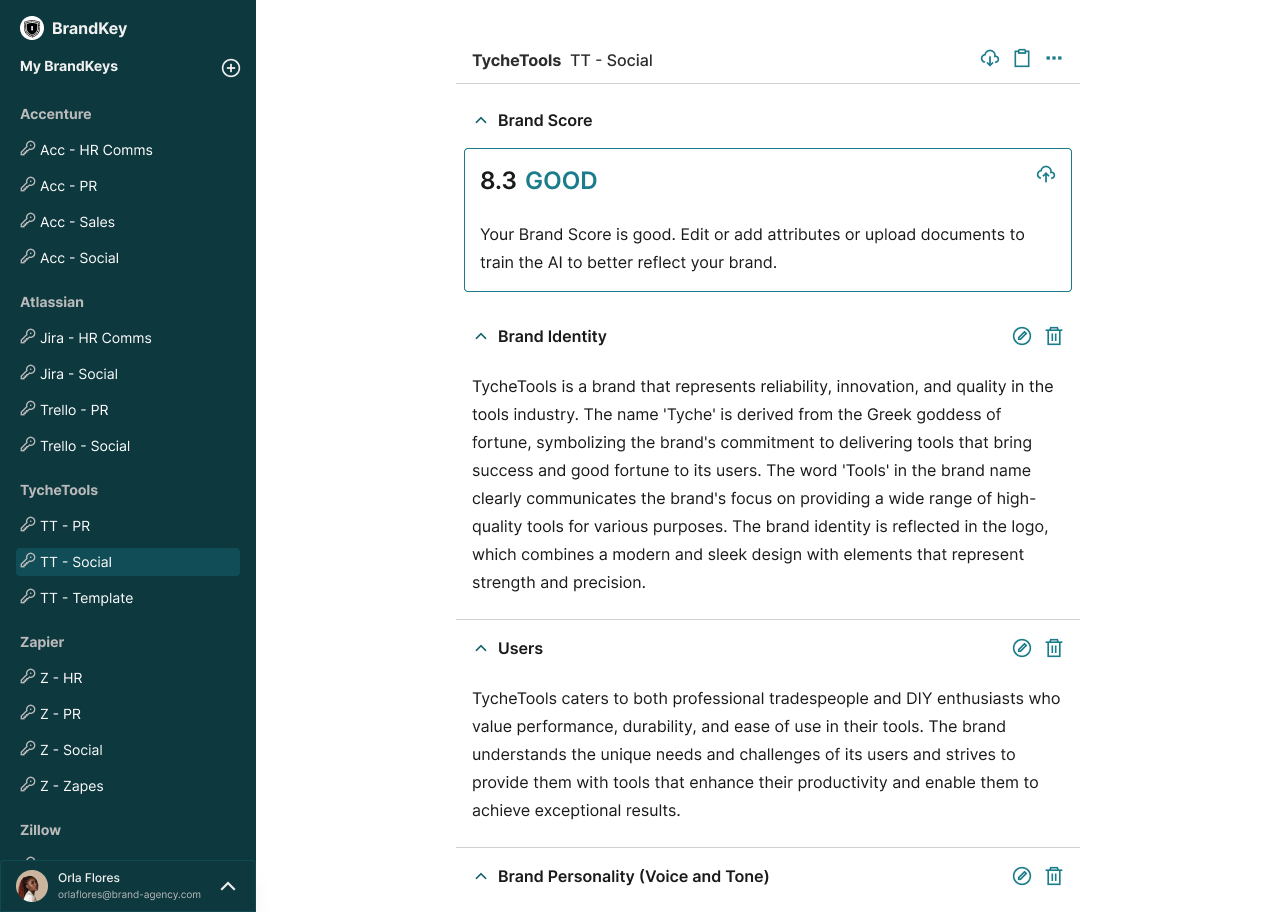Delete the Brand Identity section
1280x912 pixels.
(1054, 336)
